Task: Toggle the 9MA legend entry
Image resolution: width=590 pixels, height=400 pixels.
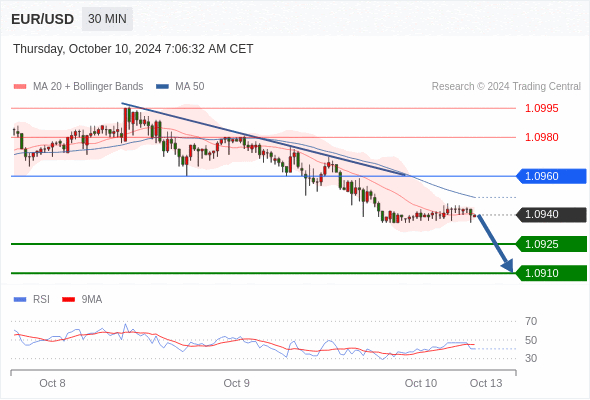Action: [x=82, y=300]
